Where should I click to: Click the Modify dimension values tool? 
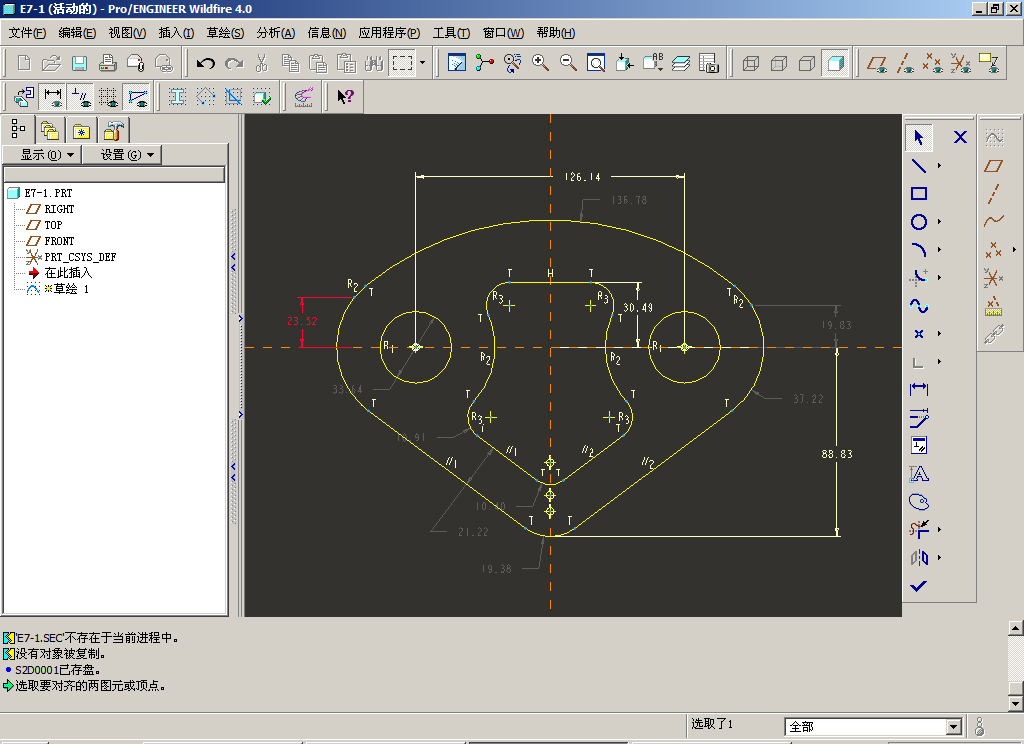pyautogui.click(x=919, y=417)
